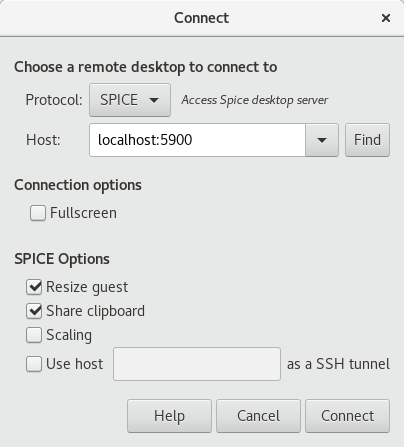This screenshot has width=404, height=447.
Task: Uncheck the Resize guest option
Action: pos(34,287)
